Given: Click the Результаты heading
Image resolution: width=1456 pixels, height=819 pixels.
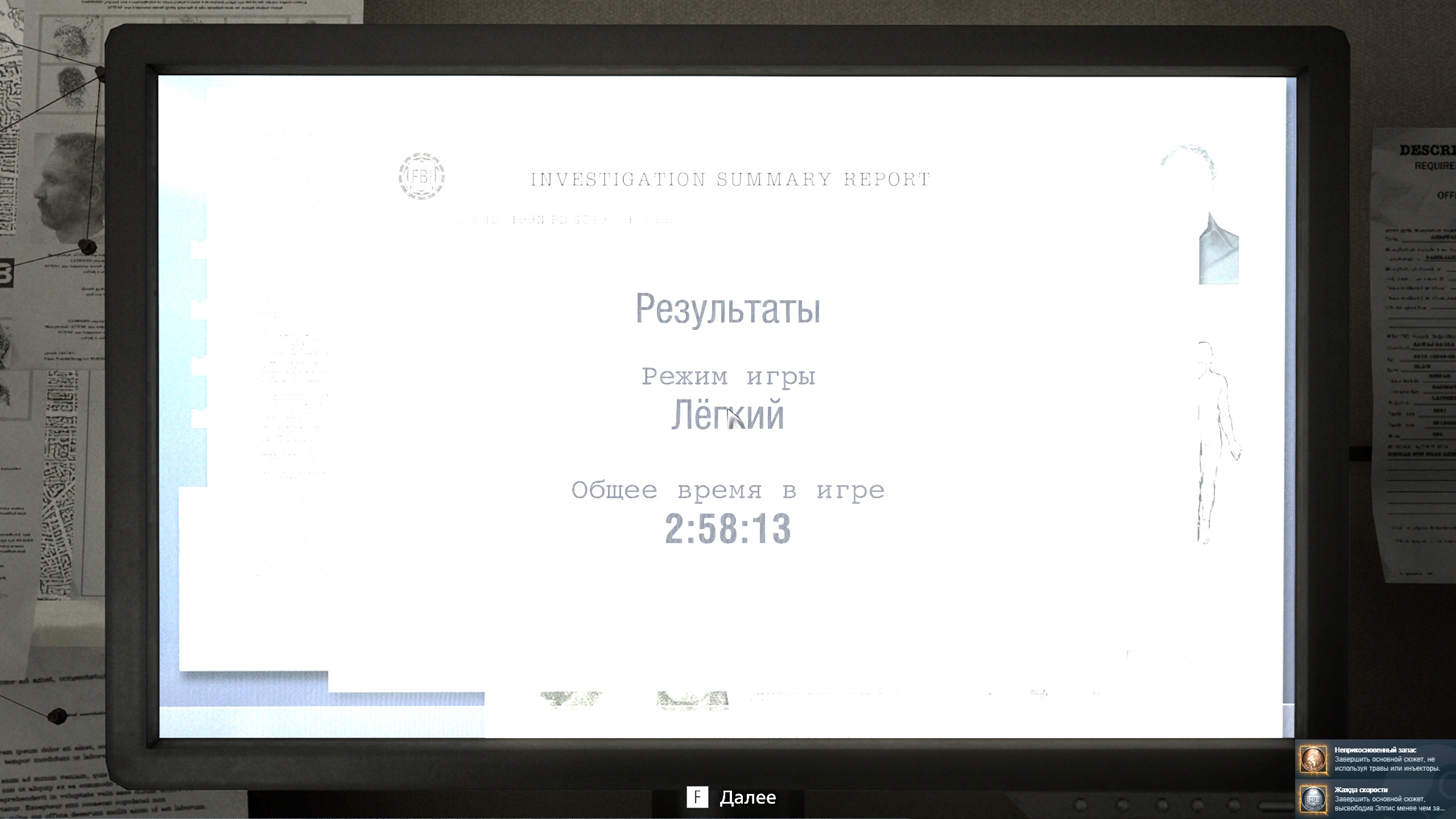Looking at the screenshot, I should pos(727,309).
